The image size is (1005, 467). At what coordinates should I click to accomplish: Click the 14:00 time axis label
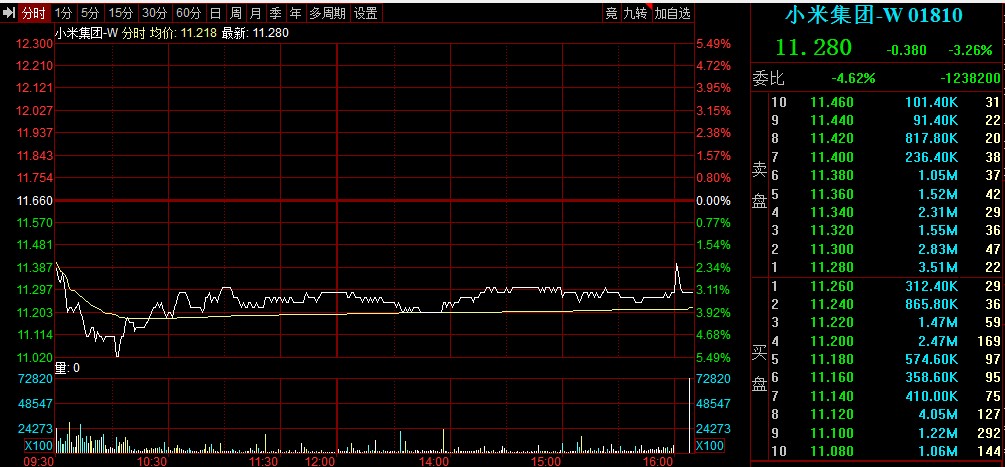click(x=434, y=461)
